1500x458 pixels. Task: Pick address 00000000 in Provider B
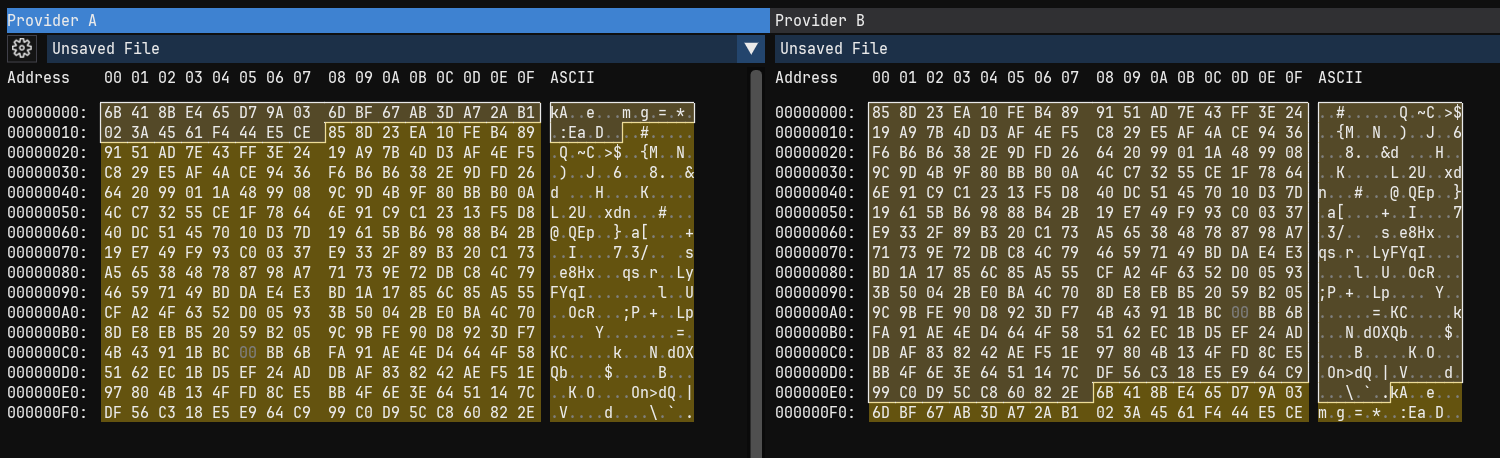click(815, 112)
